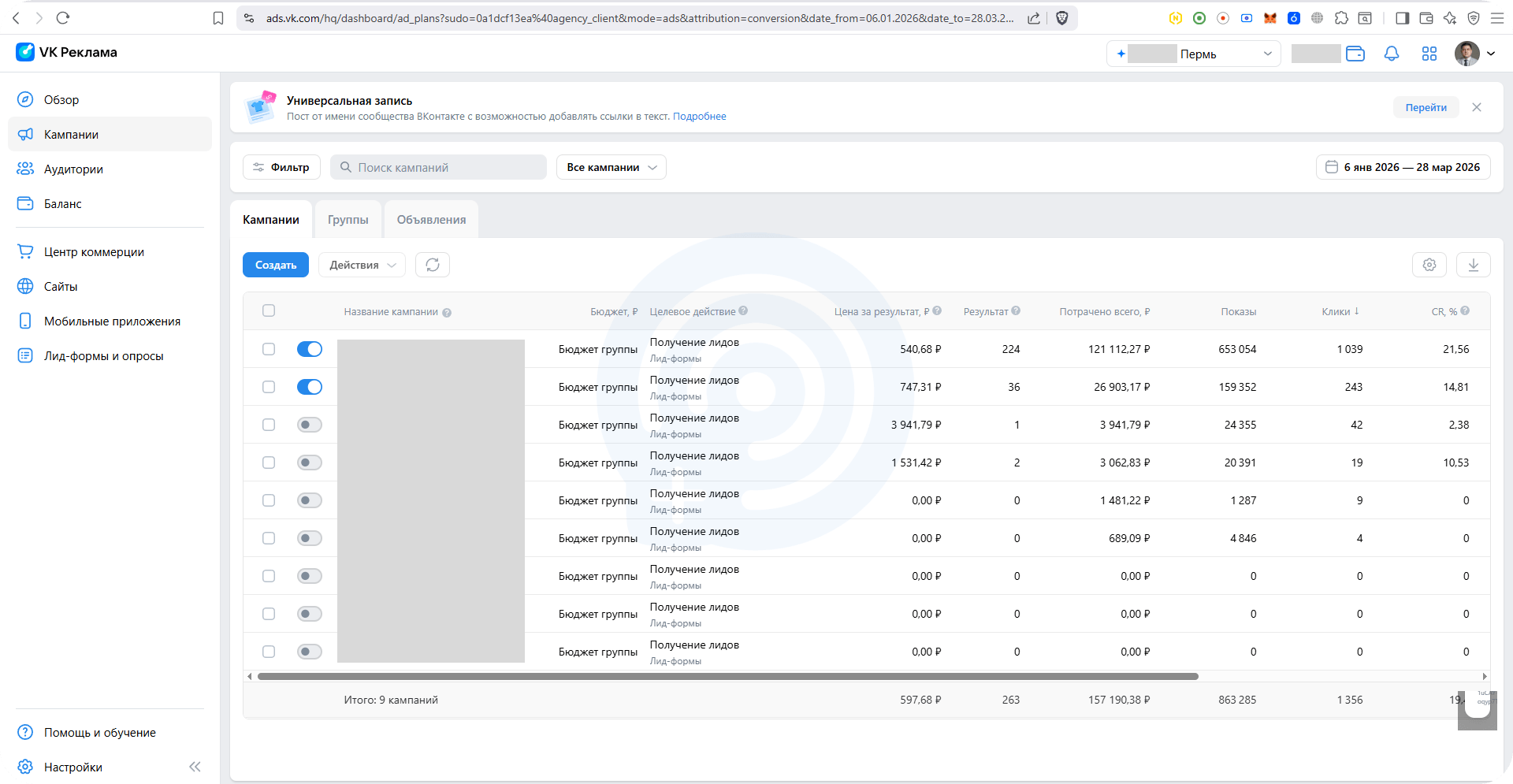Screen dimensions: 1513x784
Task: Open the Пермь account selector
Action: tap(1193, 54)
